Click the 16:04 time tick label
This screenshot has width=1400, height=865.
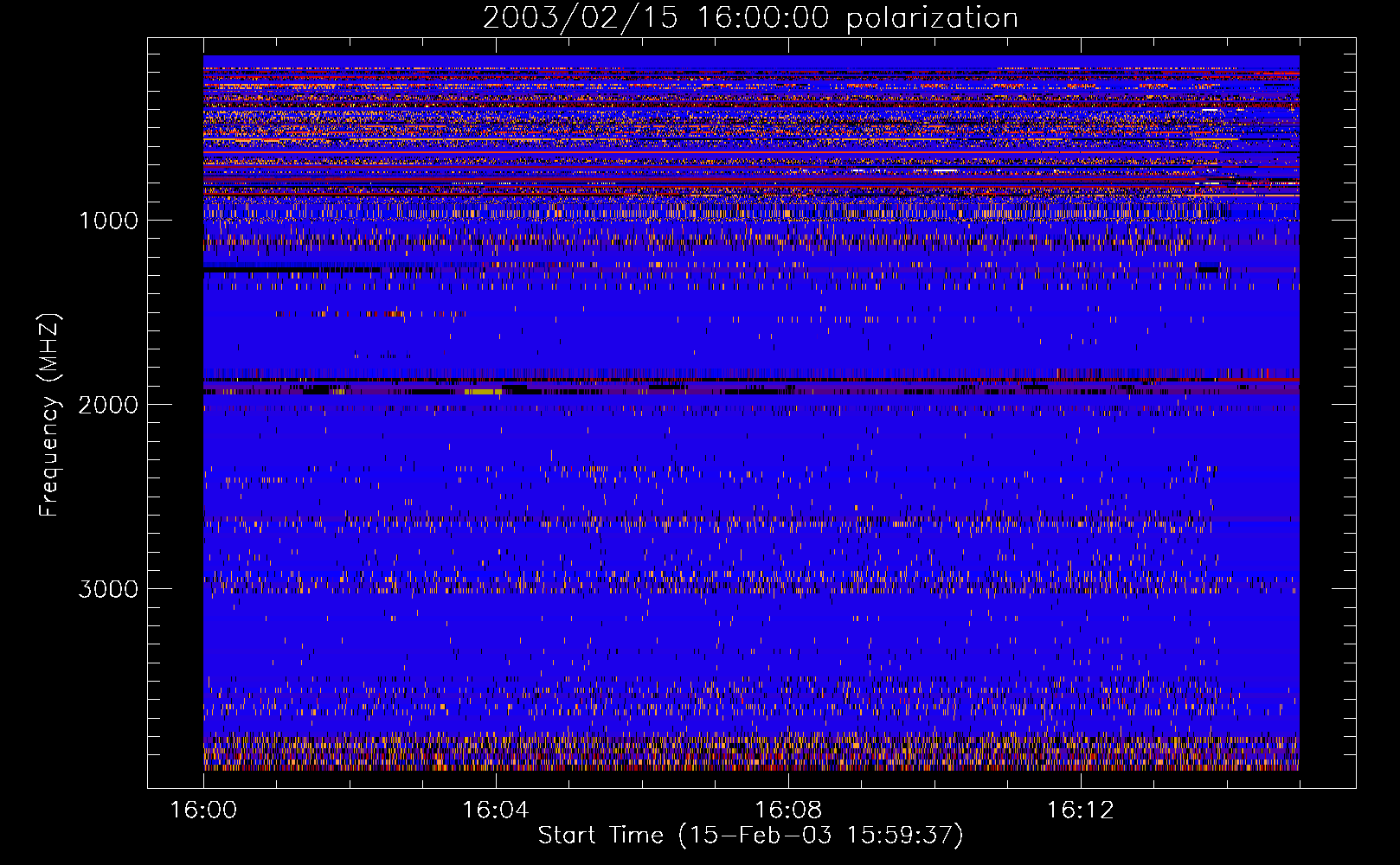495,811
